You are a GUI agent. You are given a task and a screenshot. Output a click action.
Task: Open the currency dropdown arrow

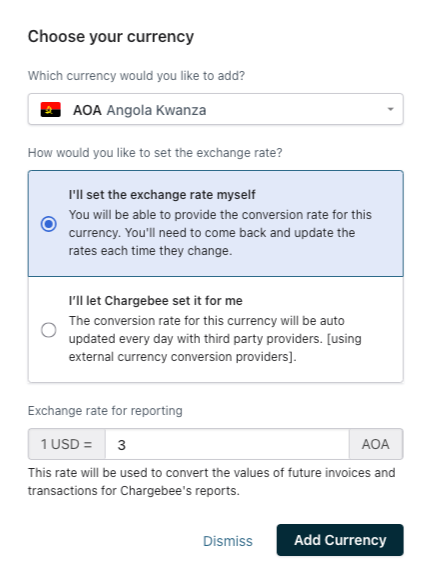click(x=390, y=109)
